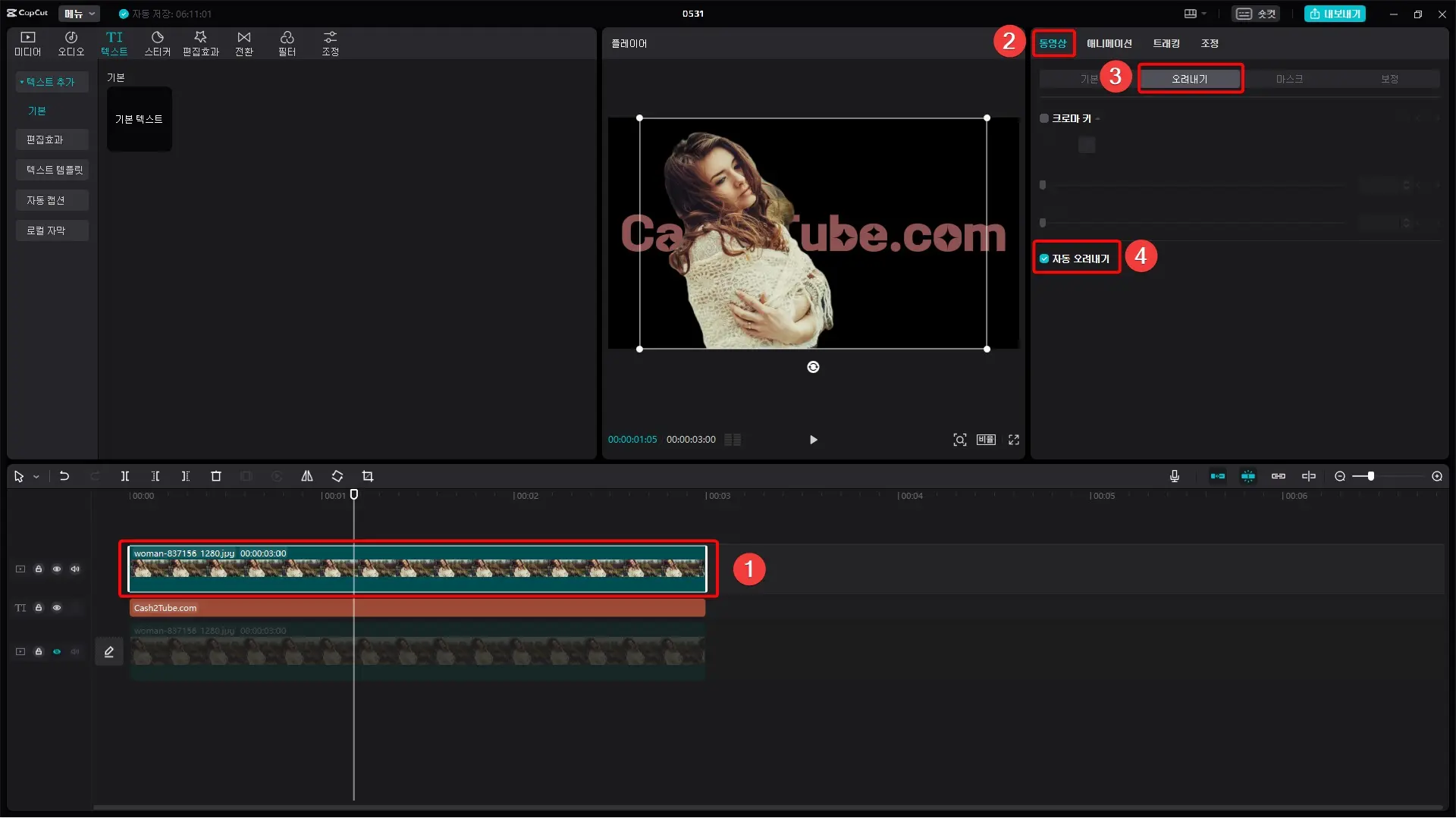Switch to the 애니메이션 tab
The image size is (1456, 818).
[x=1109, y=43]
